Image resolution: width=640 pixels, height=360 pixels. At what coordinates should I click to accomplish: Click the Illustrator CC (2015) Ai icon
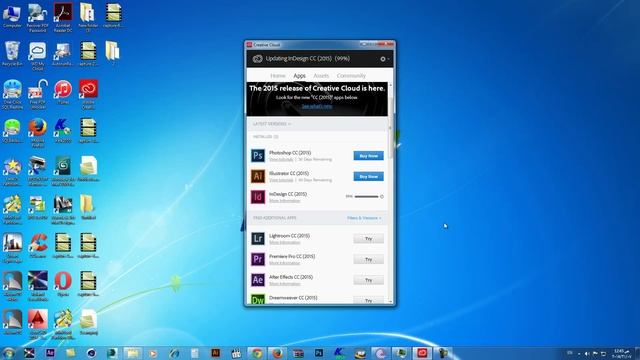258,176
